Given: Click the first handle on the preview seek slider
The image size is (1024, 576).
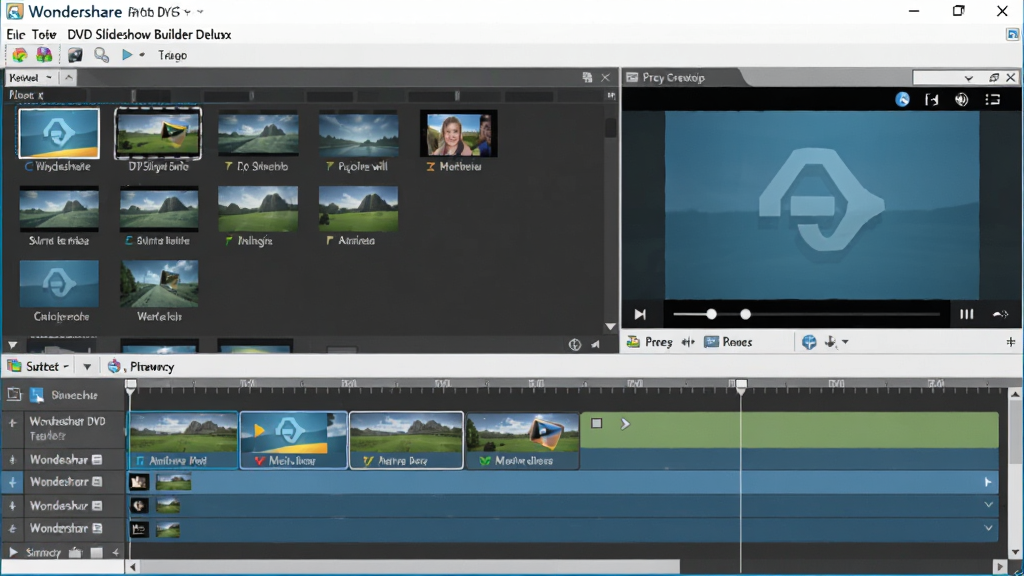Looking at the screenshot, I should tap(711, 315).
